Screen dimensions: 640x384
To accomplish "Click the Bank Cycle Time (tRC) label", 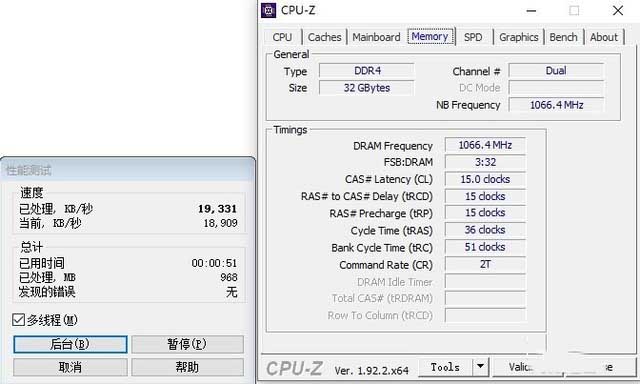I will [382, 248].
